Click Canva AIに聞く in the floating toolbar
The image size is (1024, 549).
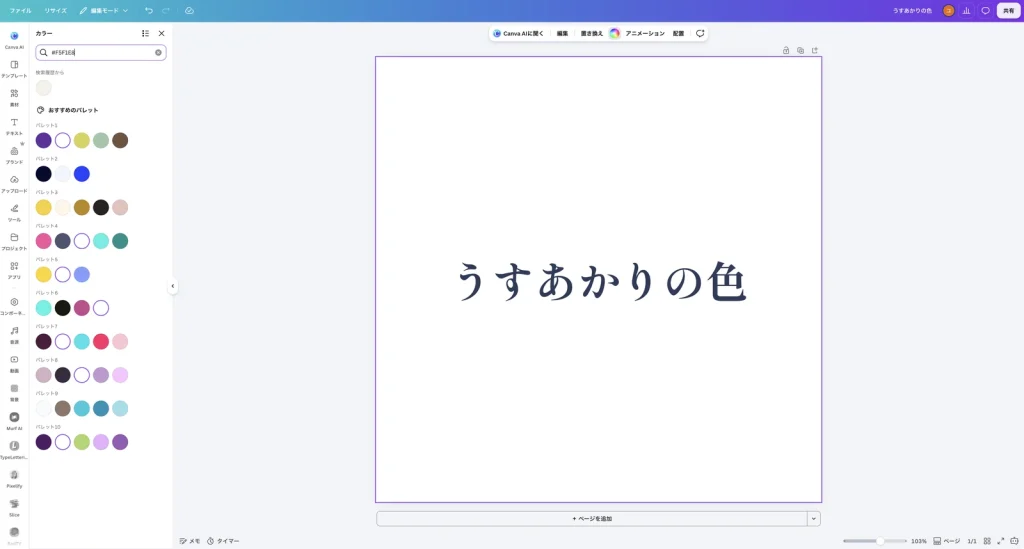[519, 33]
